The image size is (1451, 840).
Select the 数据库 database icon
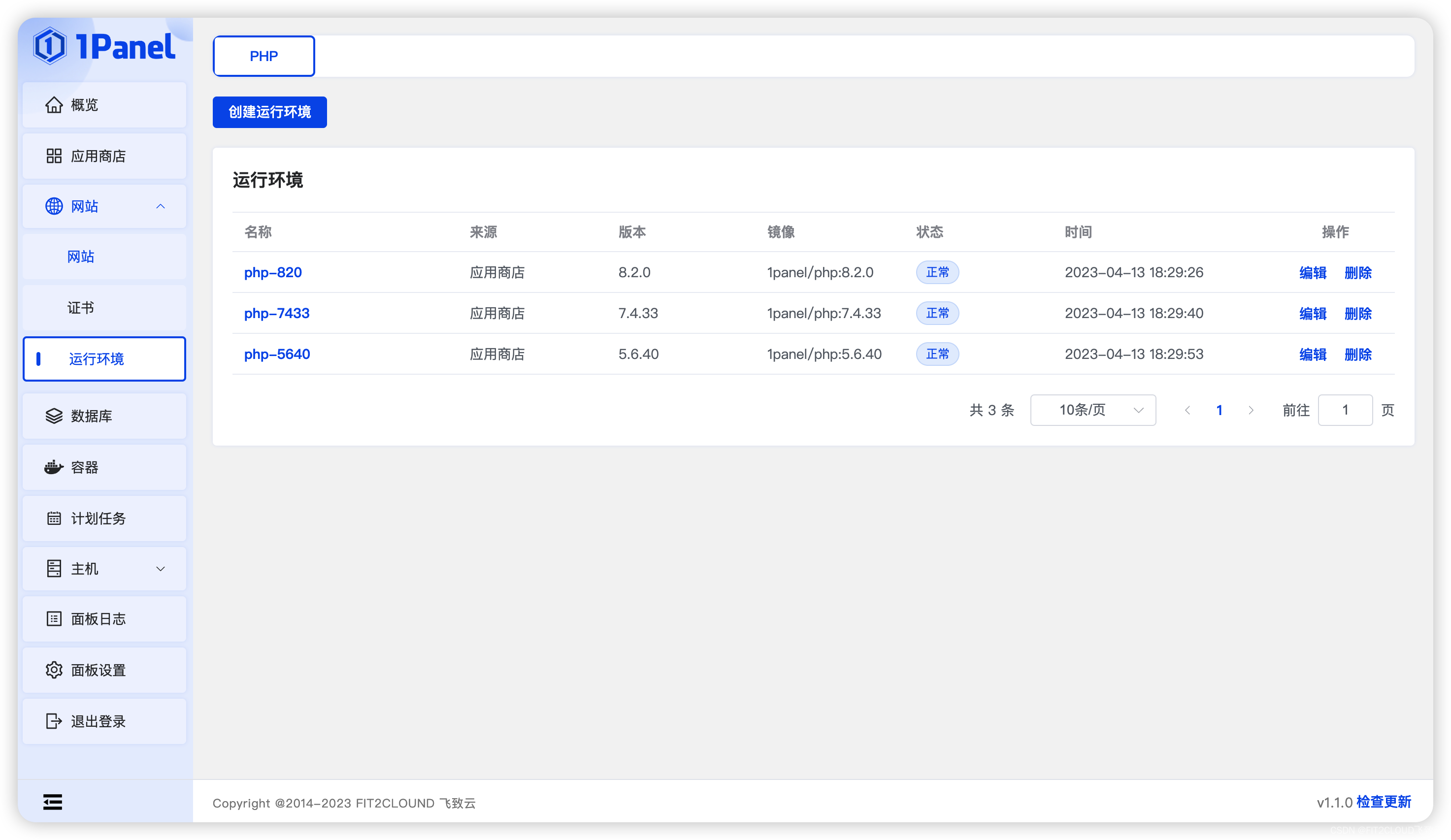click(54, 416)
